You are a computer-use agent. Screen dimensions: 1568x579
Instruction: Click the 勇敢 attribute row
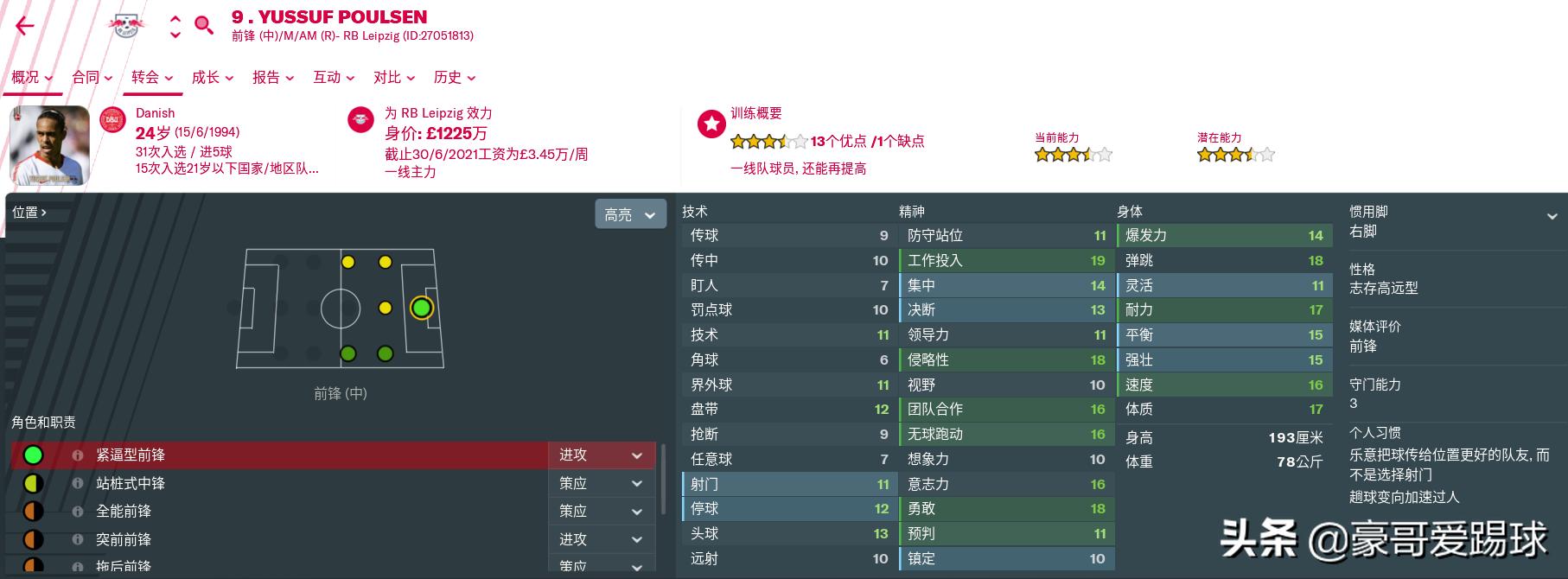click(1007, 508)
